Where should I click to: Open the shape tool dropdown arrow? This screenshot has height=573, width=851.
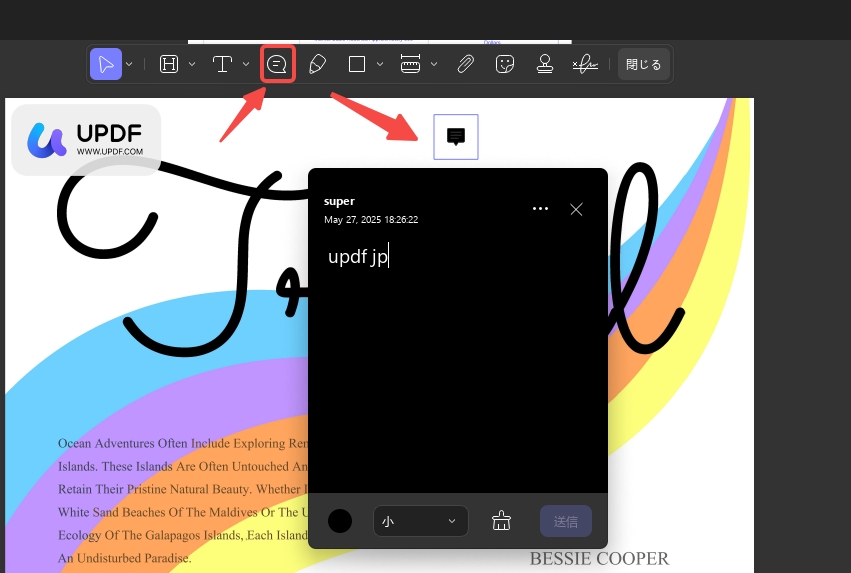click(380, 64)
